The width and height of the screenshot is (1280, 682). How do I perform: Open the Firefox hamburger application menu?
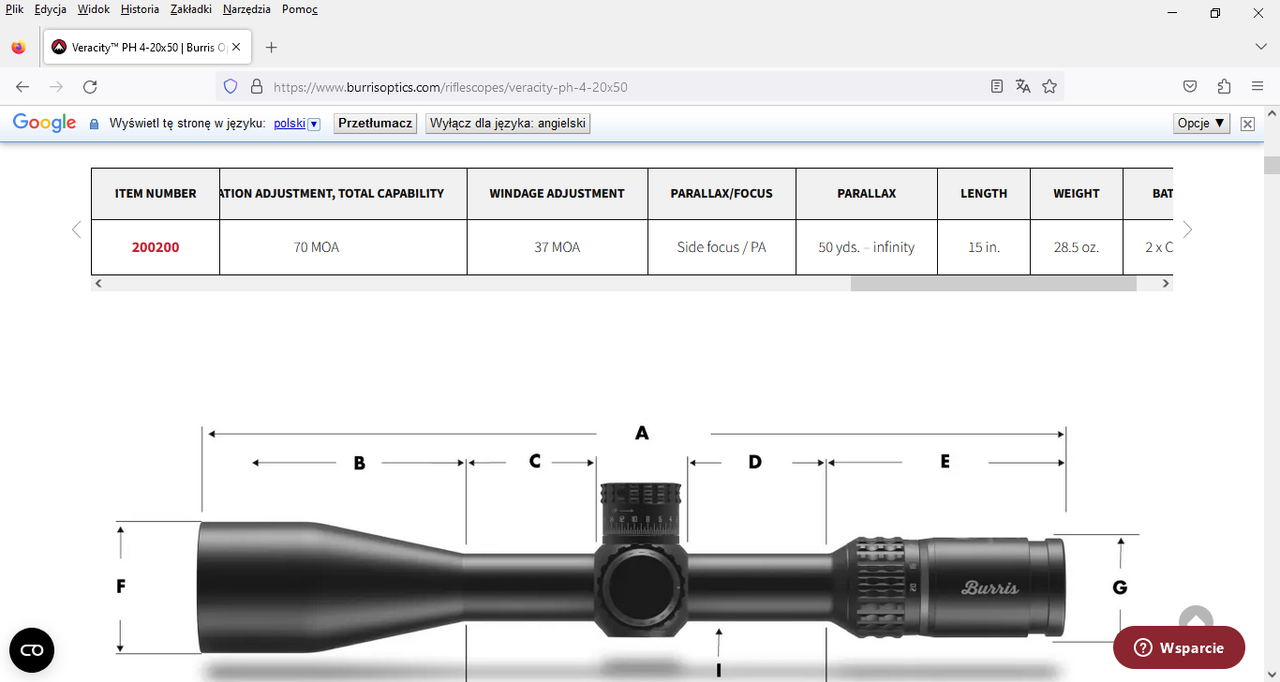pos(1257,87)
